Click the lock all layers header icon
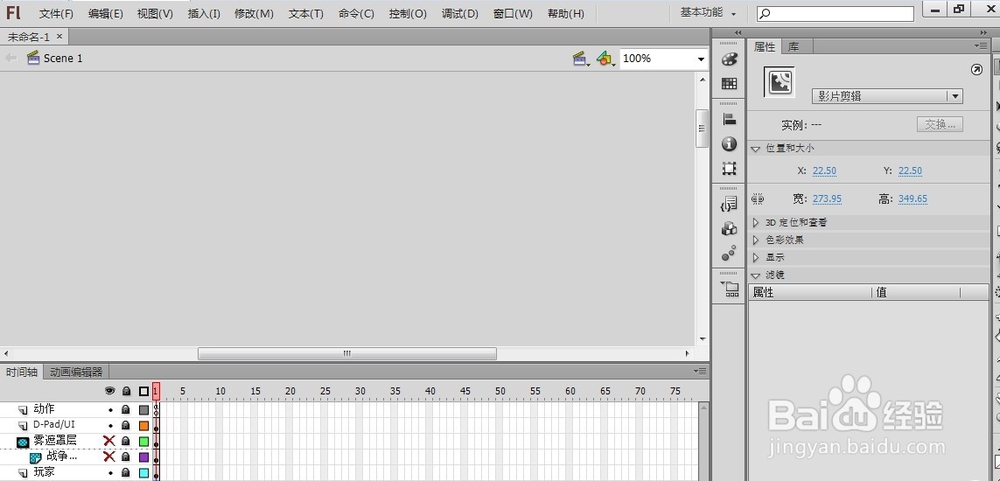1000x481 pixels. coord(126,391)
